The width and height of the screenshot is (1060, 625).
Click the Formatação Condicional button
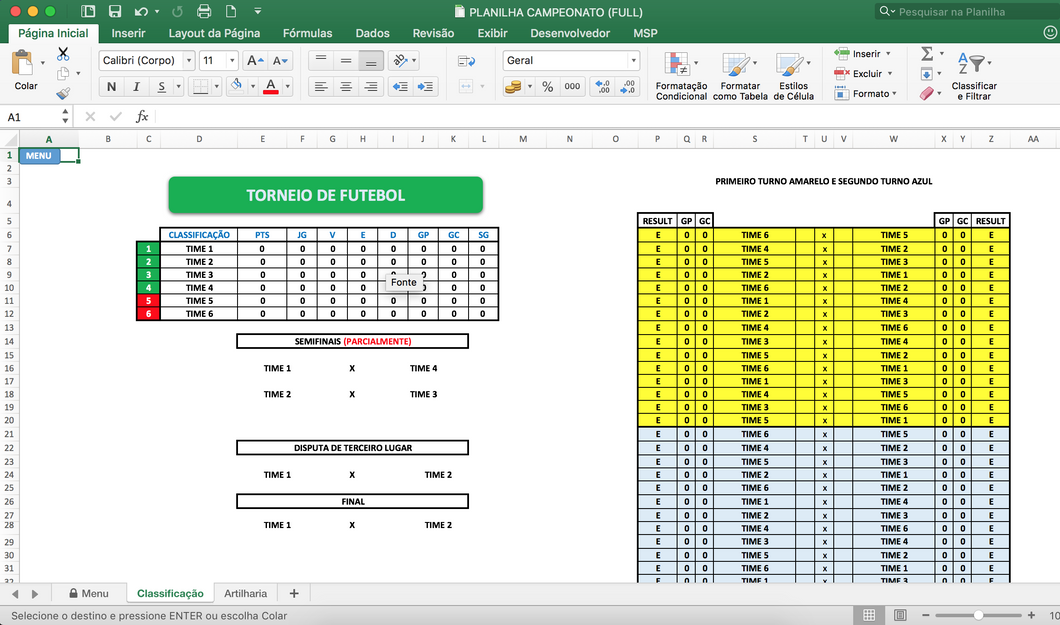pos(681,76)
